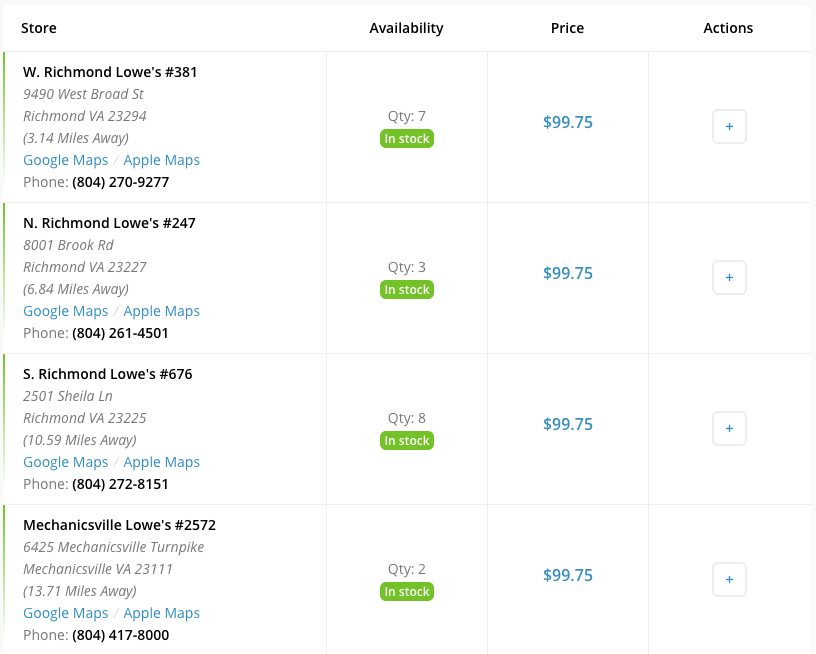816x654 pixels.
Task: Click the $99.75 price for Mechanicsville store
Action: tap(567, 575)
